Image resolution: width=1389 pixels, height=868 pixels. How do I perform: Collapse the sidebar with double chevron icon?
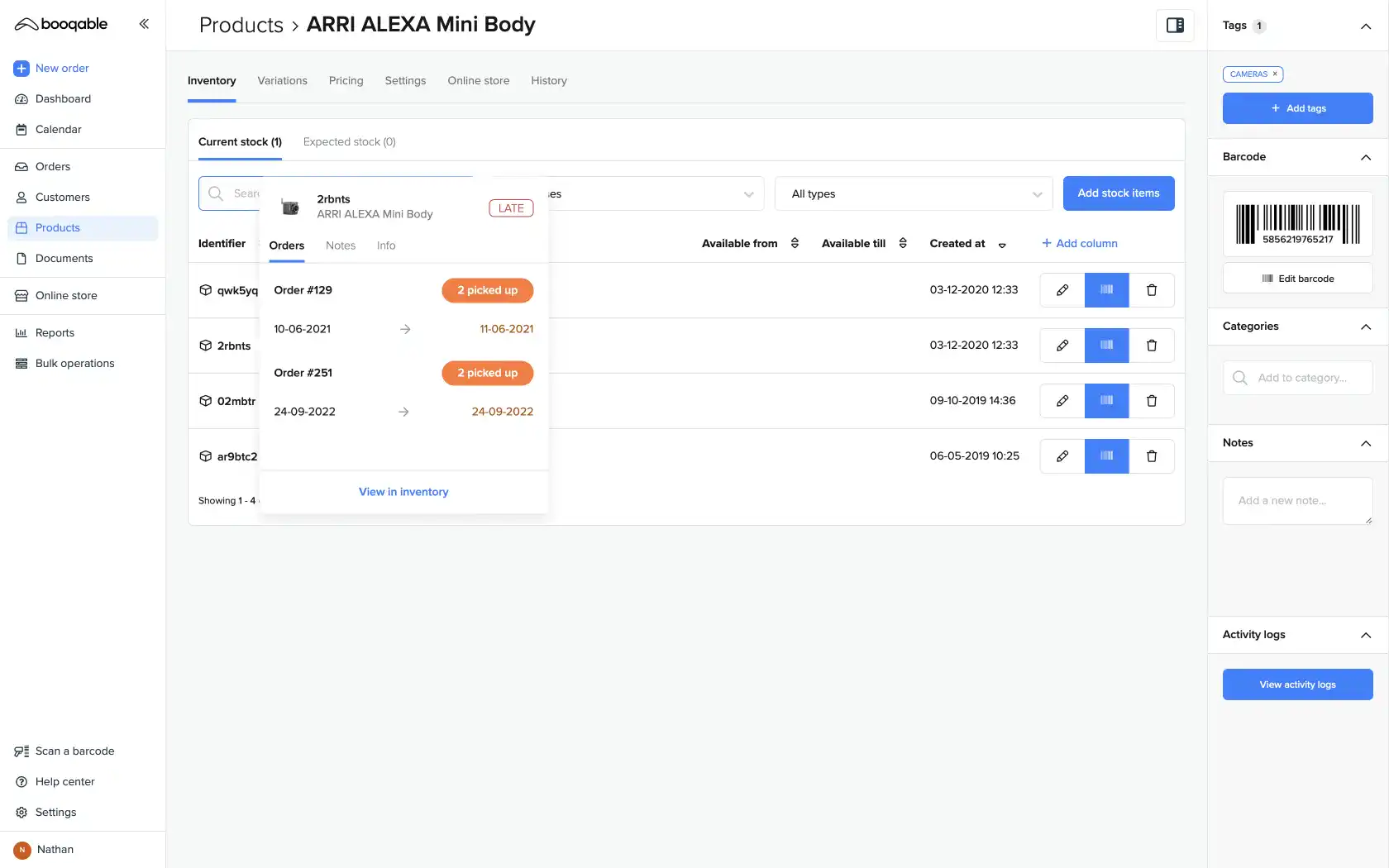click(x=144, y=24)
